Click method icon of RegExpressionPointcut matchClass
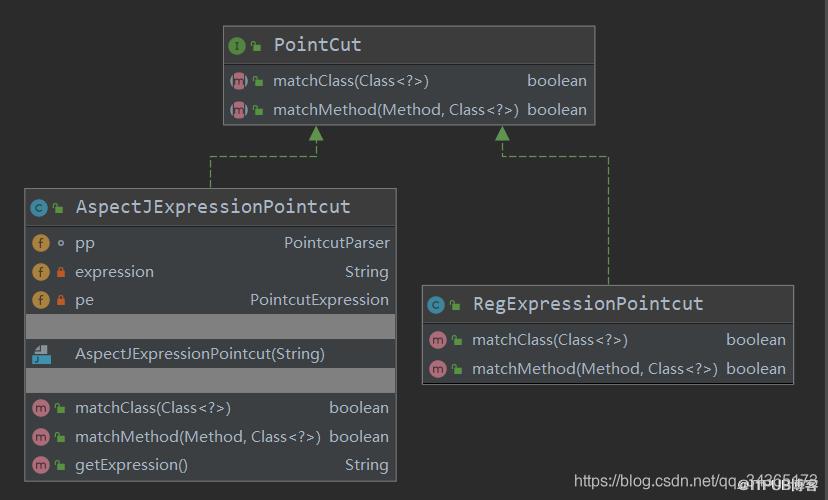The height and width of the screenshot is (500, 828). coord(438,340)
